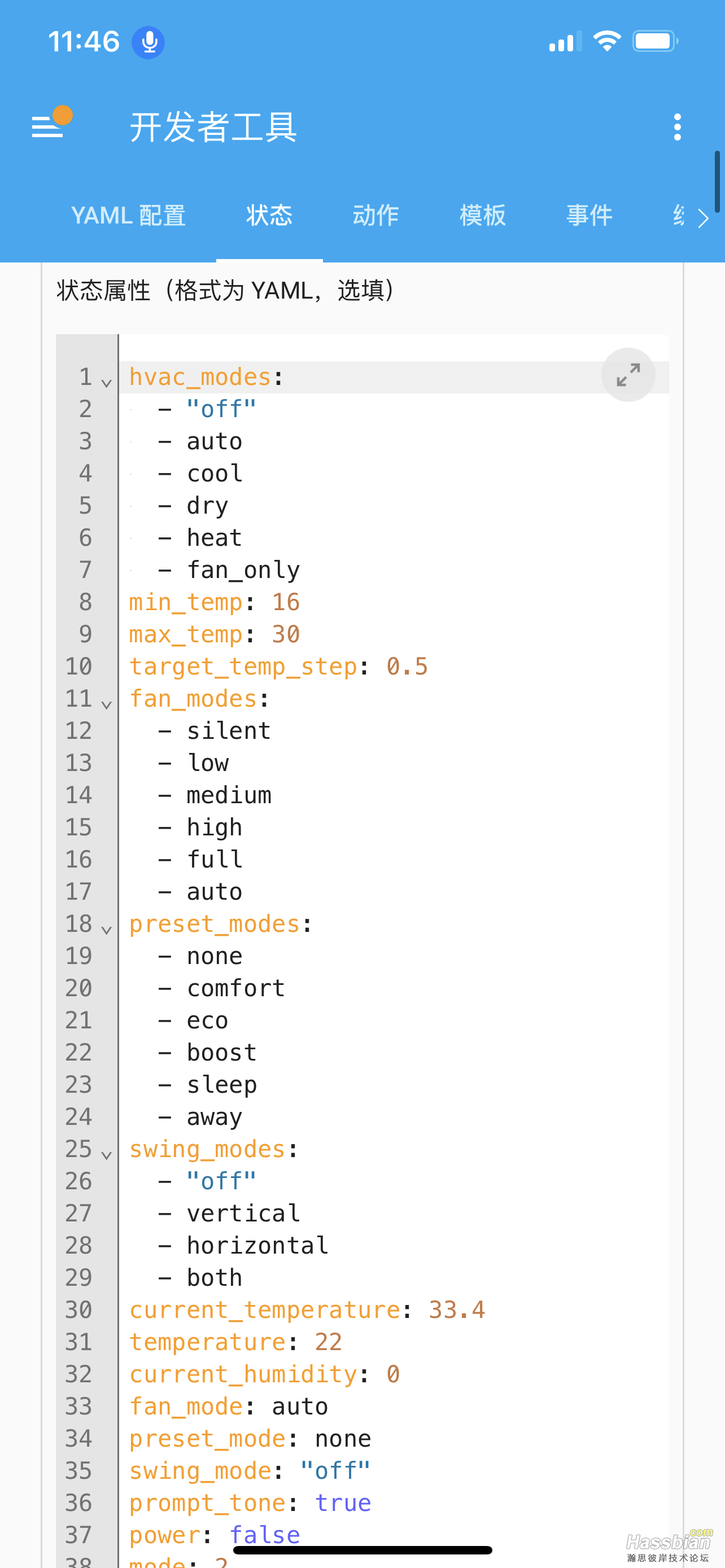Open the 事件 tab
This screenshot has width=725, height=1568.
click(589, 216)
